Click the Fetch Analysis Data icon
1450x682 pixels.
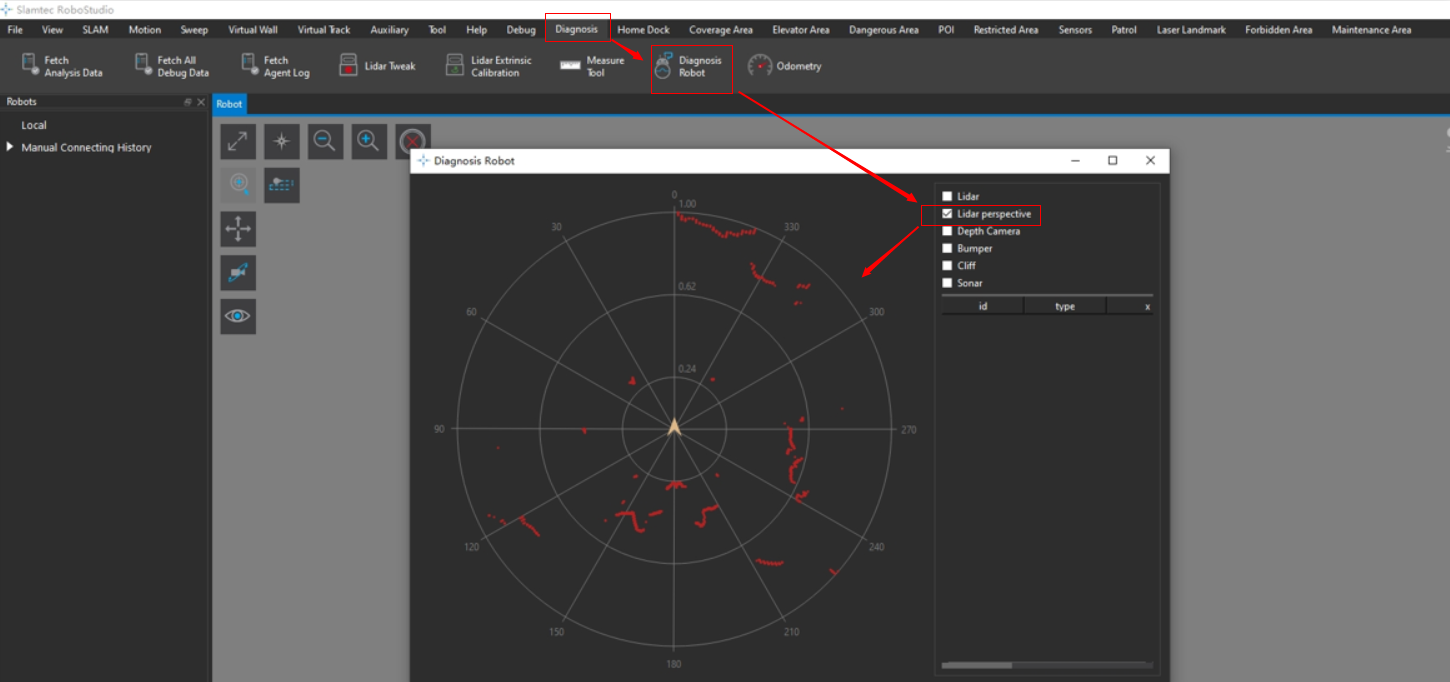tap(30, 66)
